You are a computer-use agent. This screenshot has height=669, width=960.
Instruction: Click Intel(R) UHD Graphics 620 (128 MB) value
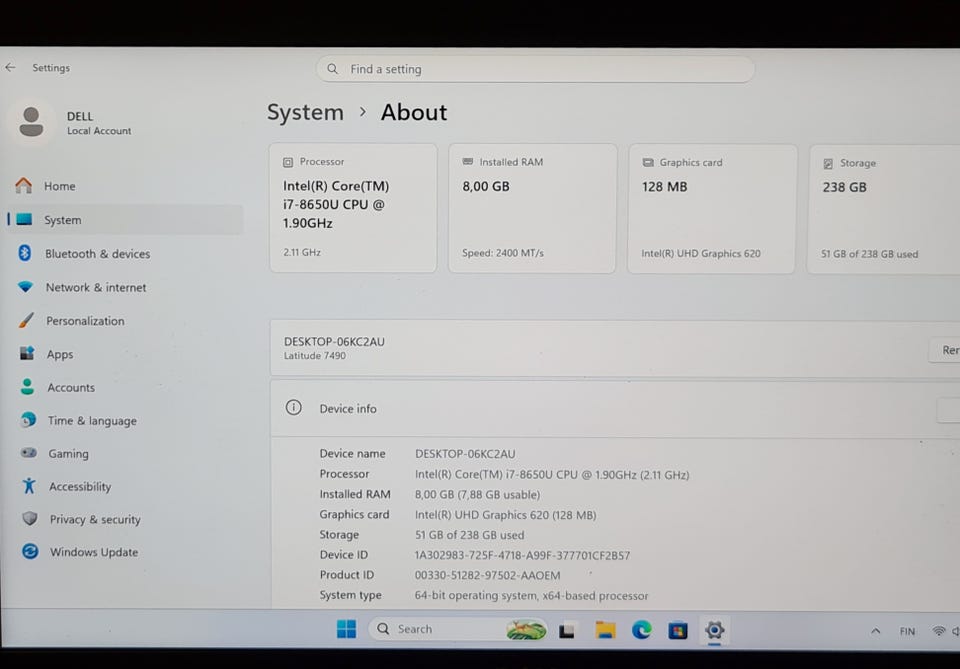tap(505, 515)
